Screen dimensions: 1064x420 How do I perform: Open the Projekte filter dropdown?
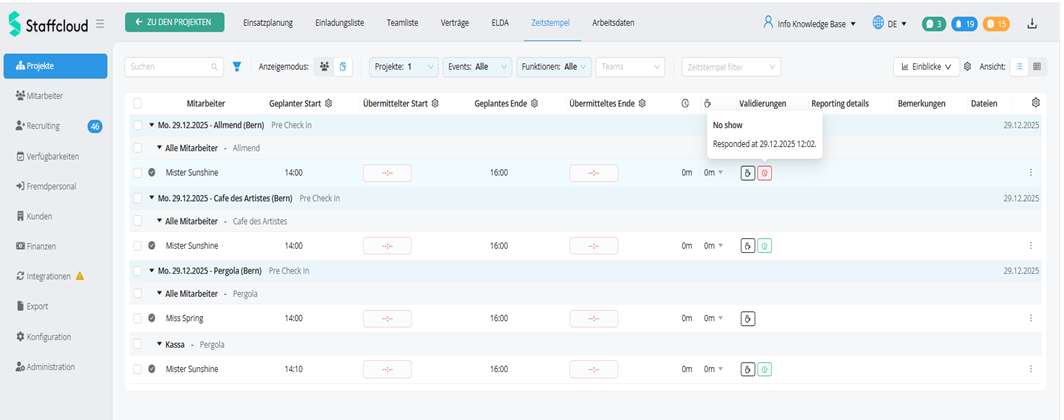coord(404,66)
